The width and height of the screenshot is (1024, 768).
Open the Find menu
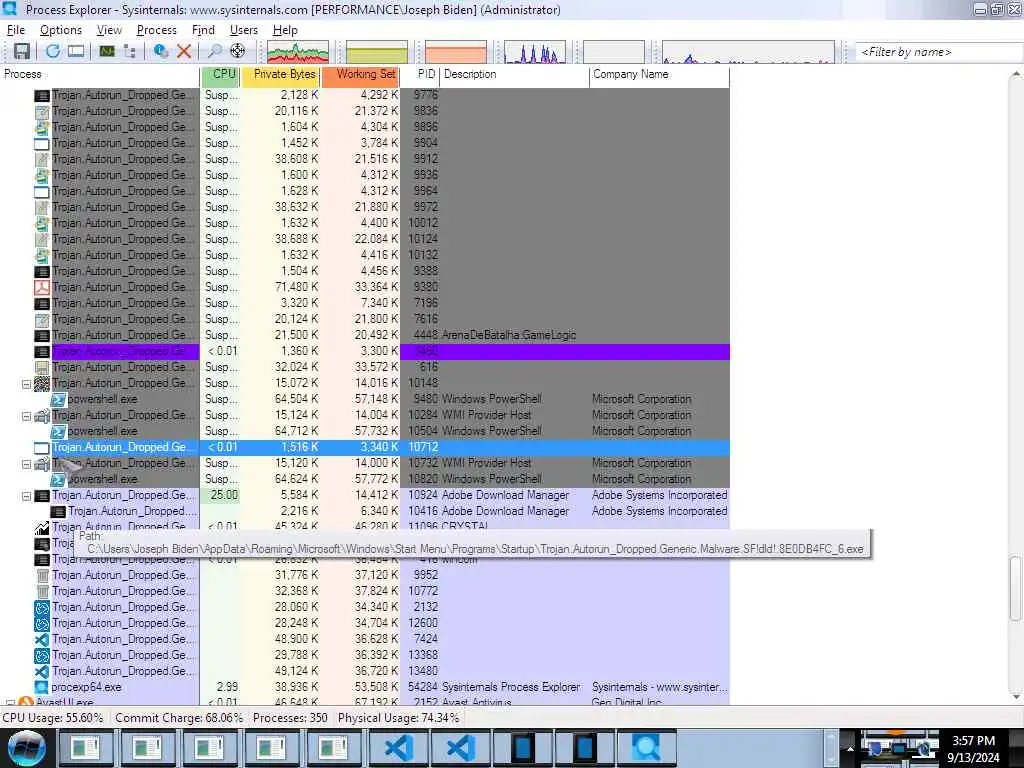pos(203,30)
